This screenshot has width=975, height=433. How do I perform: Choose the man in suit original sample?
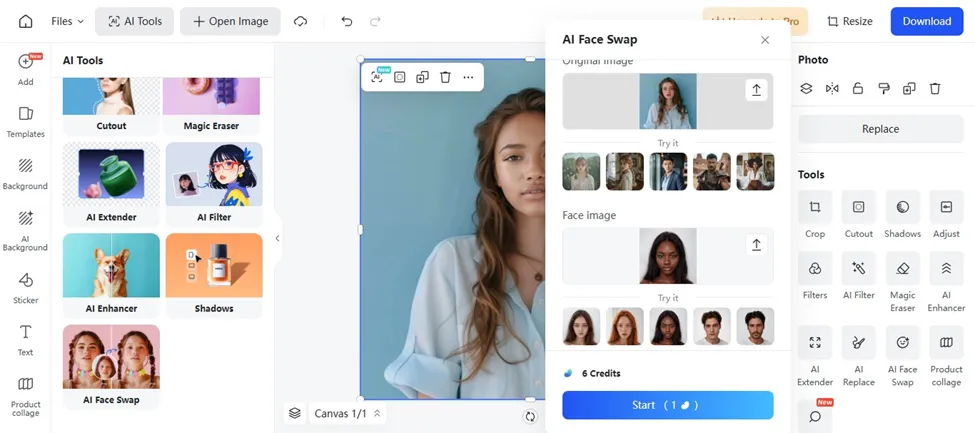[668, 172]
